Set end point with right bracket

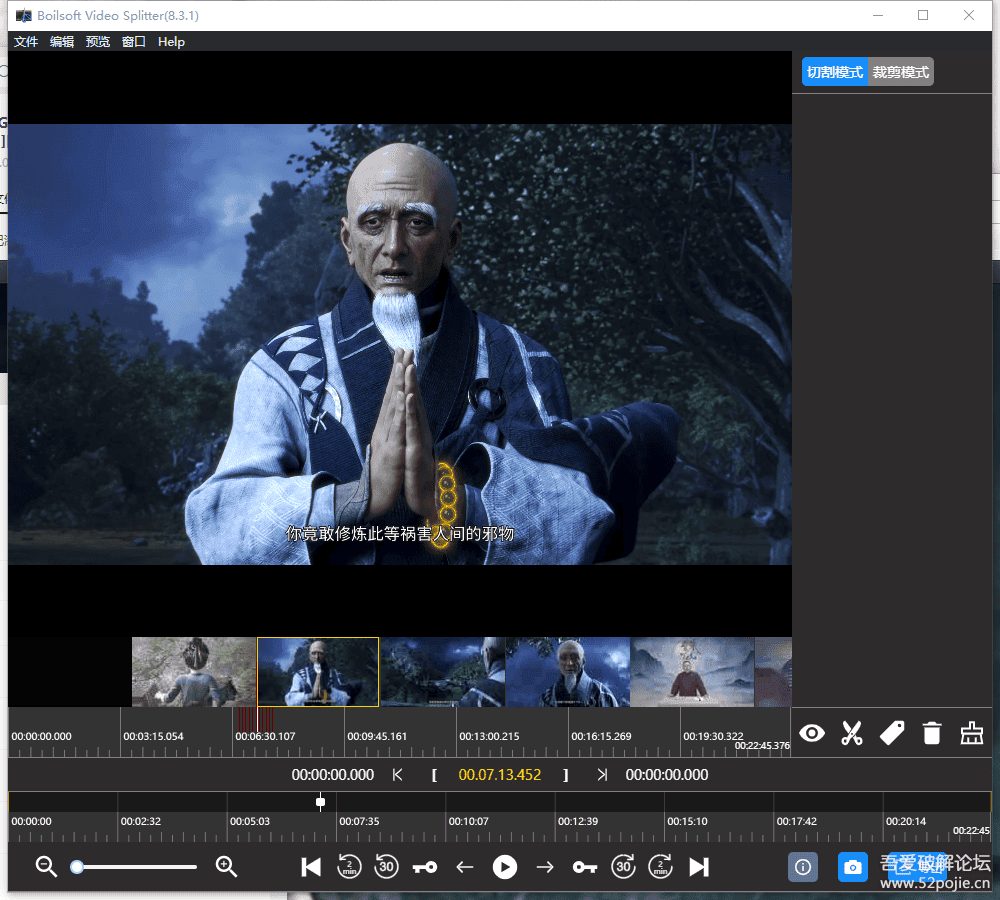coord(566,775)
